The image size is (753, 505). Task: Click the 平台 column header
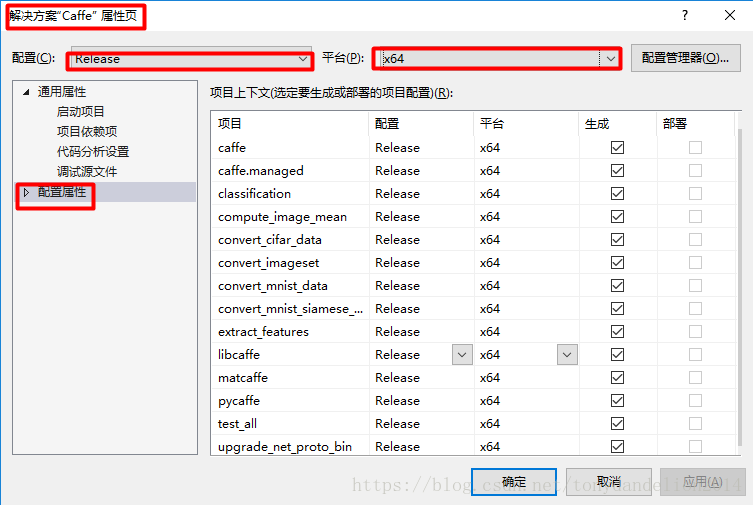pos(526,124)
